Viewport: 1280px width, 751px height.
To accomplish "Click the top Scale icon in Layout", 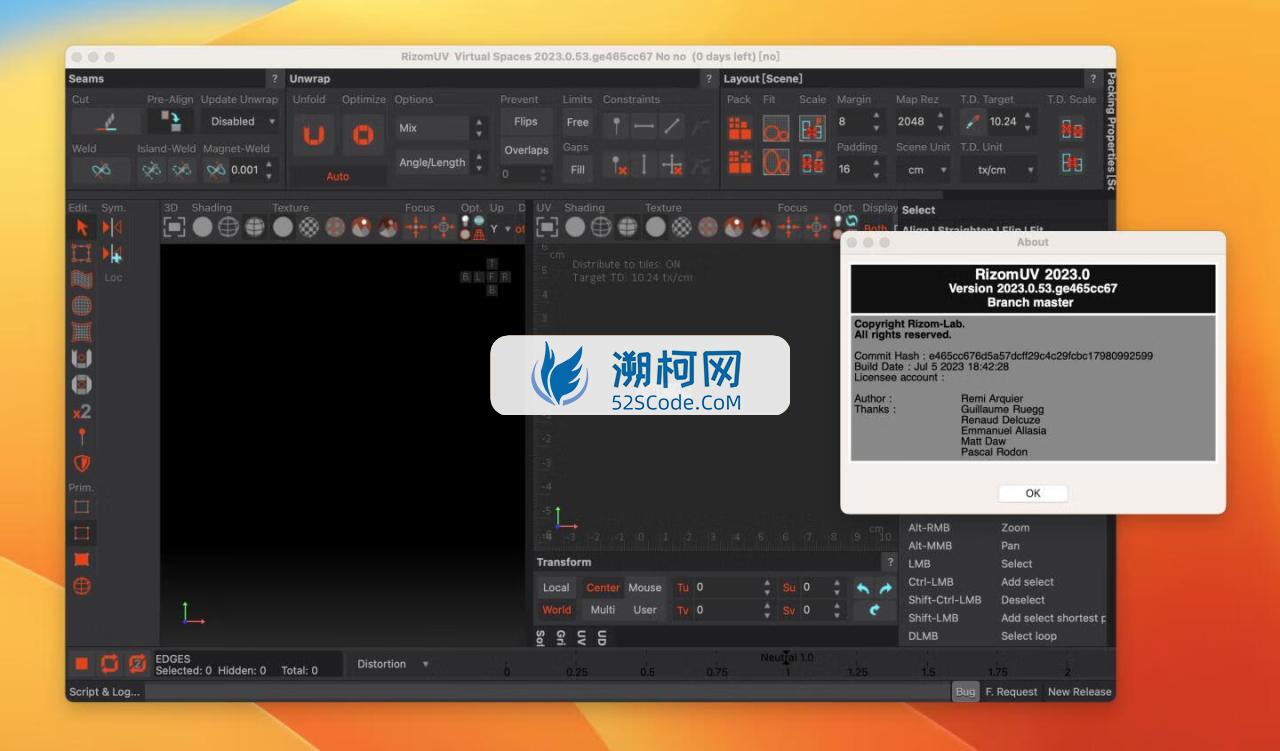I will point(812,128).
